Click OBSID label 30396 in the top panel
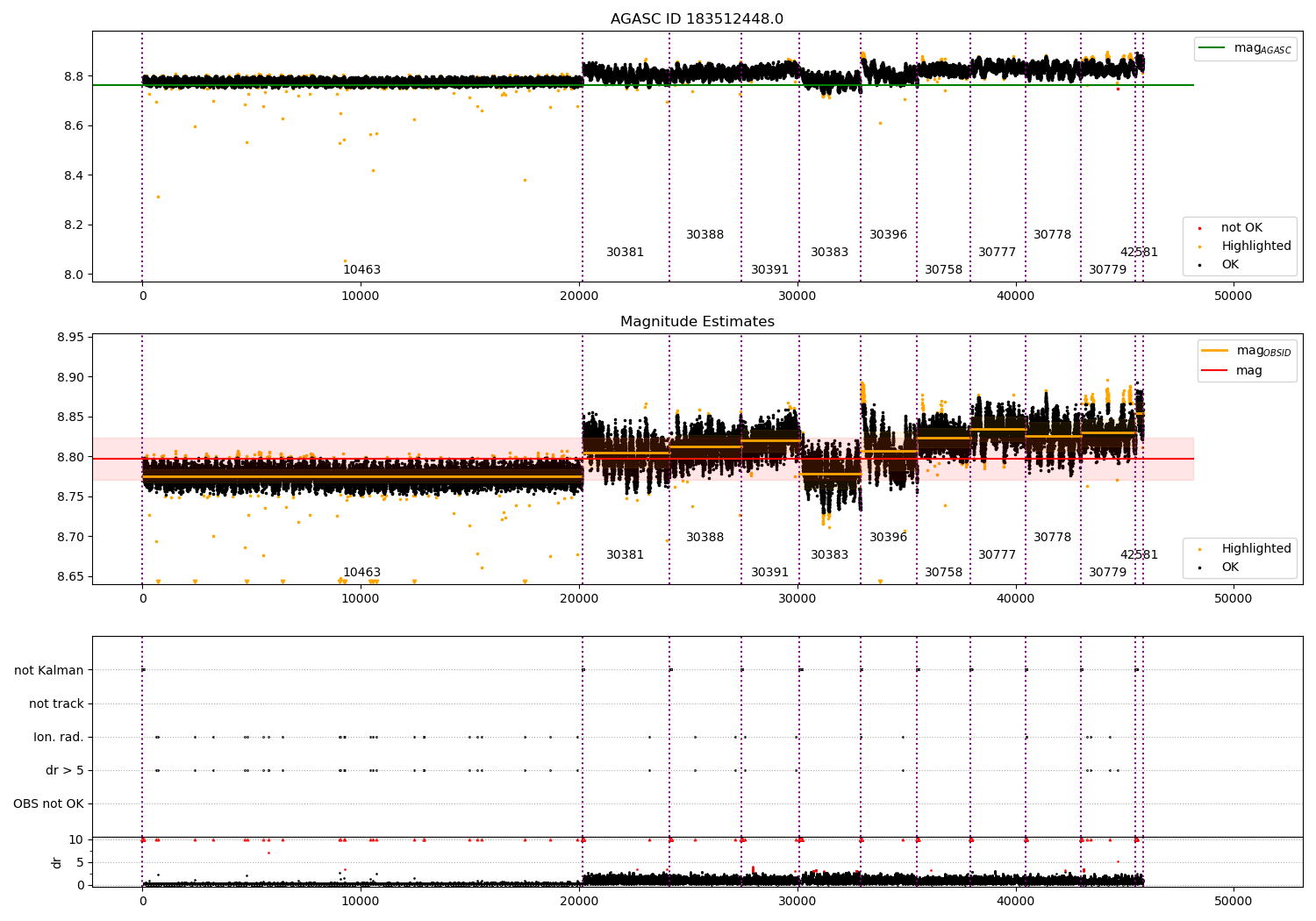The height and width of the screenshot is (921, 1316). (888, 235)
